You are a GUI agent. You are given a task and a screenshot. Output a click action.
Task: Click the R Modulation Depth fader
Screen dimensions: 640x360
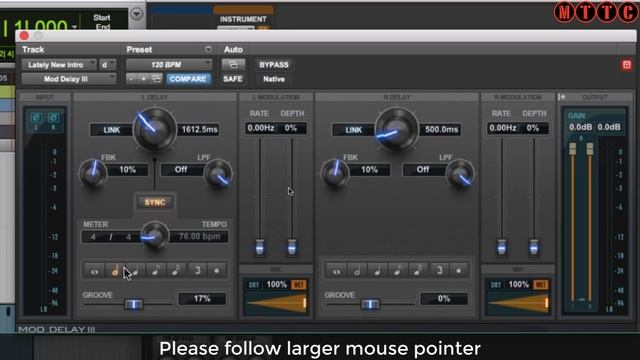pyautogui.click(x=533, y=247)
